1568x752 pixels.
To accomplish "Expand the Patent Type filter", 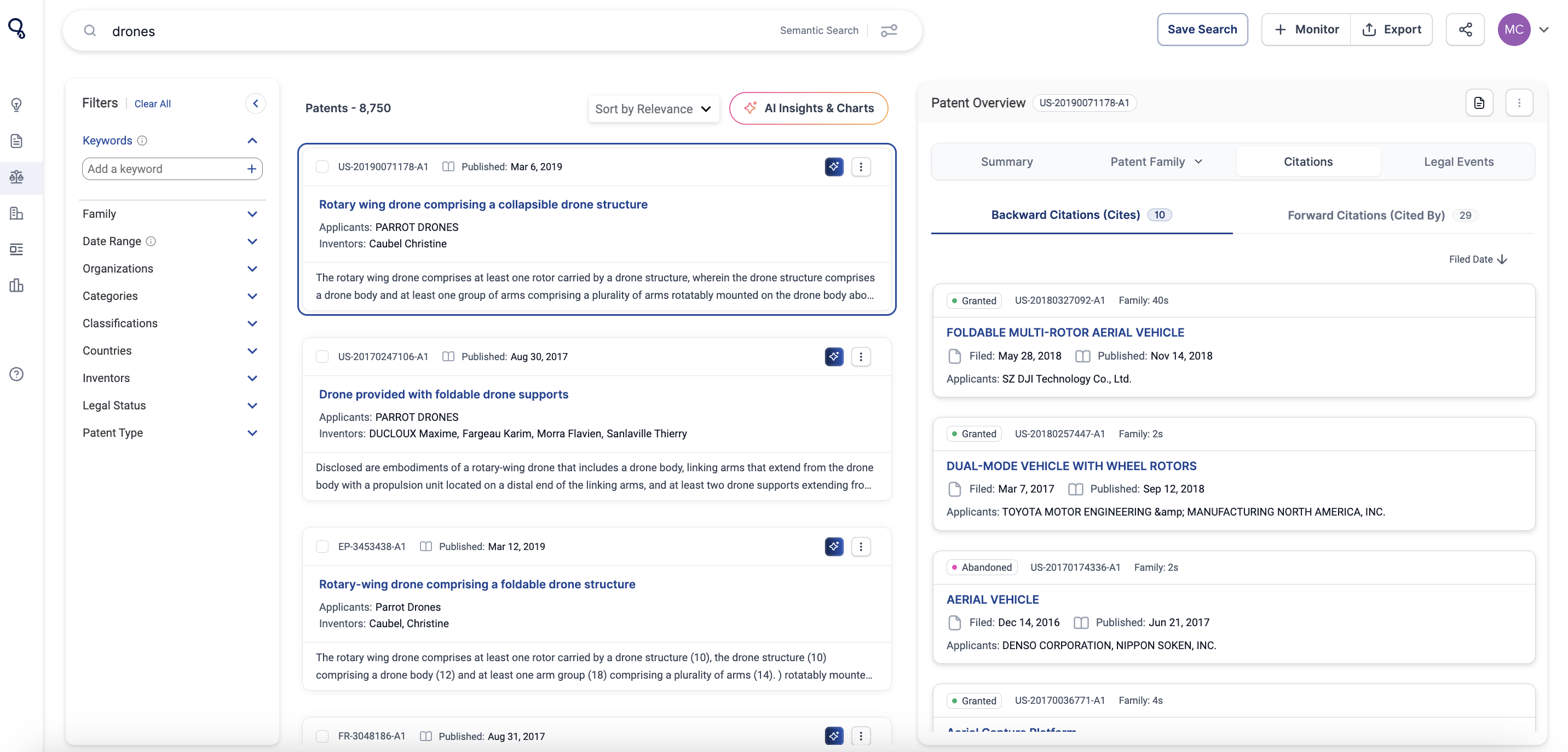I will [x=252, y=433].
